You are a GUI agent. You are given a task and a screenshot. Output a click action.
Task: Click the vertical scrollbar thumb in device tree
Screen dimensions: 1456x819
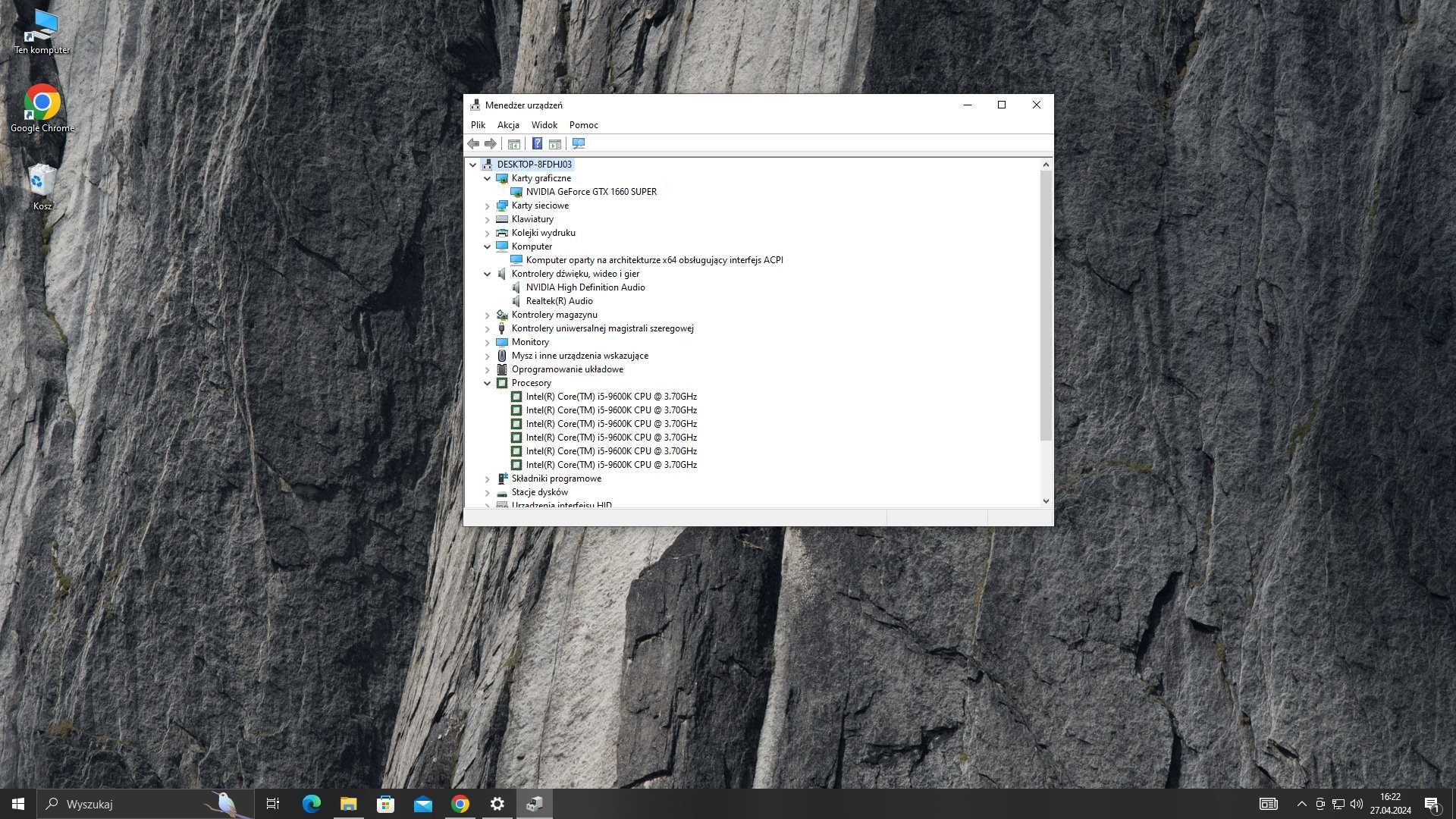1046,306
